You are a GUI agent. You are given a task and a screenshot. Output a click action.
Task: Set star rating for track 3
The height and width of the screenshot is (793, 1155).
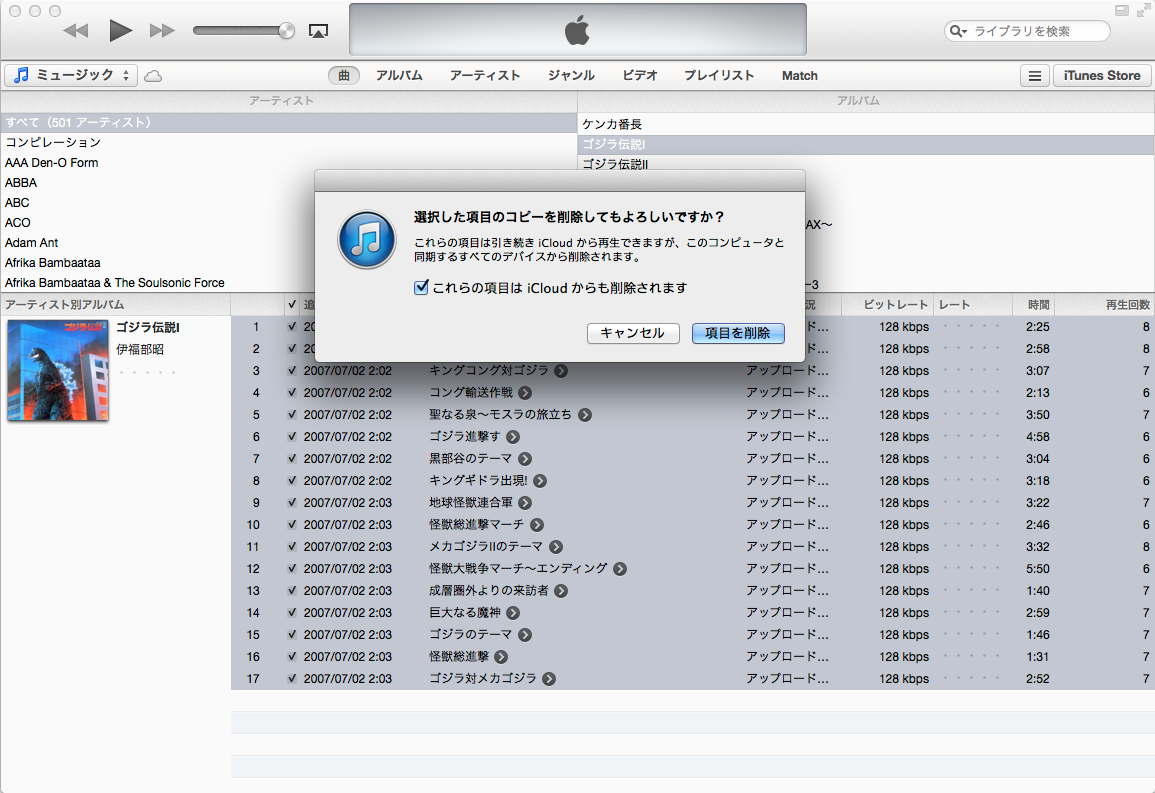point(972,370)
